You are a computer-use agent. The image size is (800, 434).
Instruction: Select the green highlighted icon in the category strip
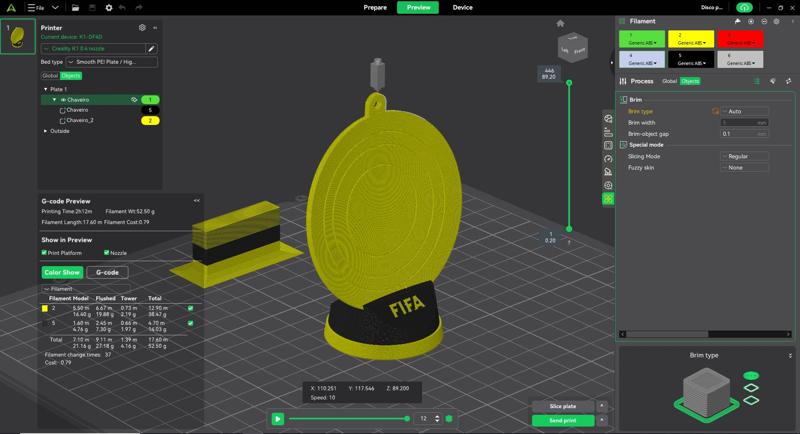pyautogui.click(x=608, y=199)
